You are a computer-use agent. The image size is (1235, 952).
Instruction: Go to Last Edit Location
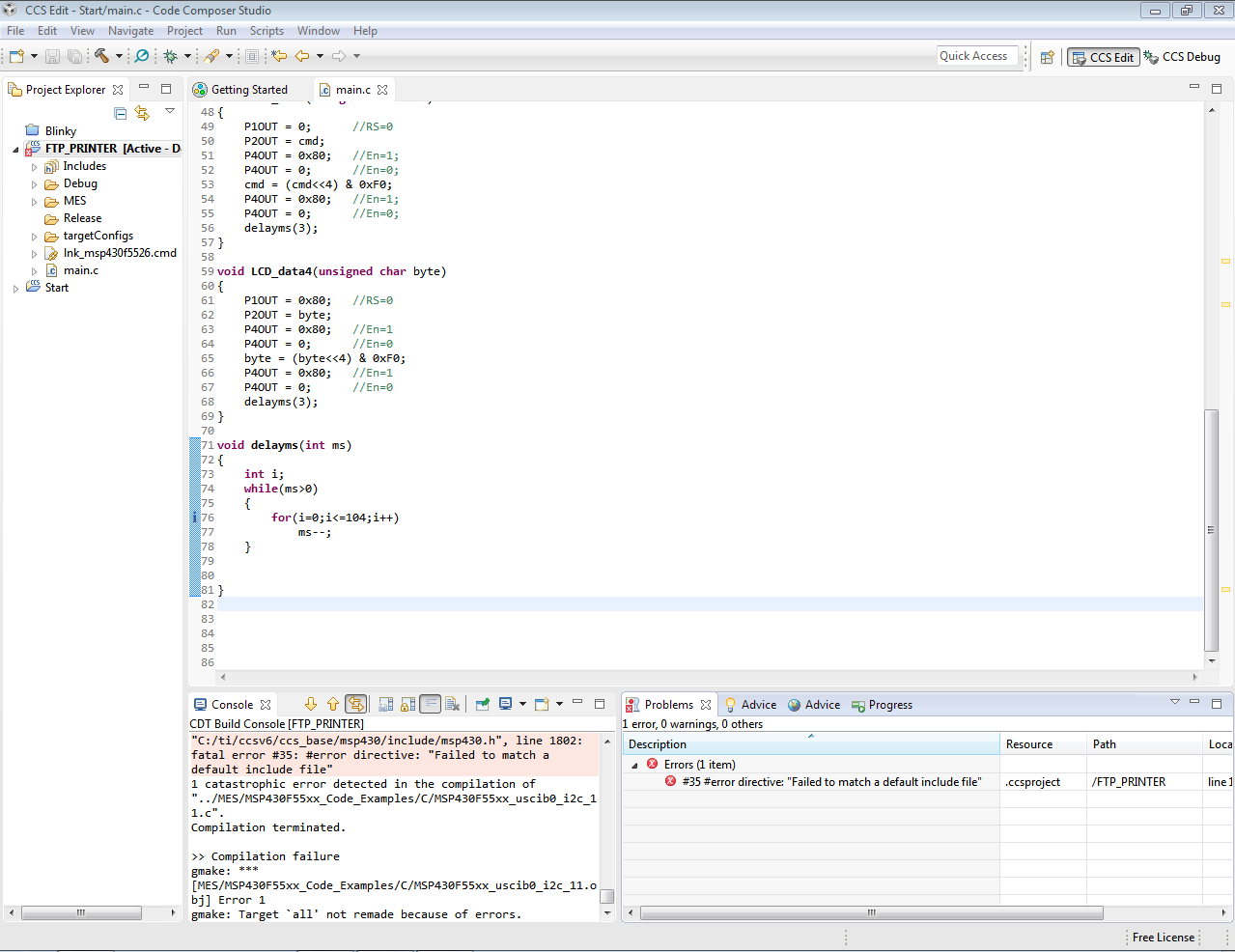(279, 56)
